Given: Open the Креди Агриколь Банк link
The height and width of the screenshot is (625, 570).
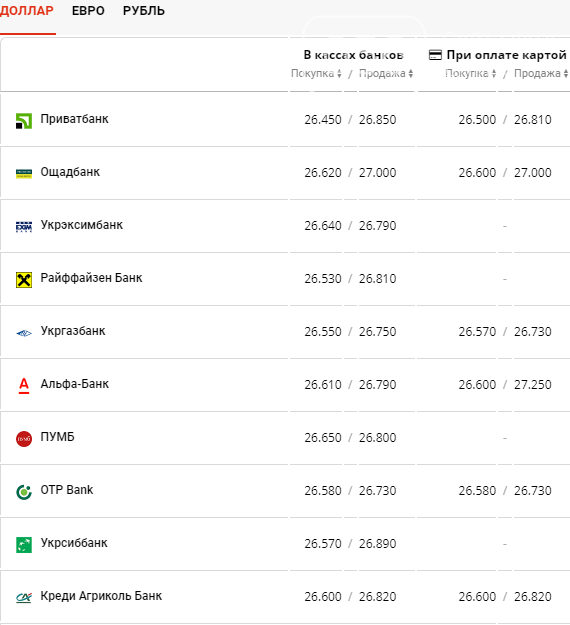Looking at the screenshot, I should (101, 596).
